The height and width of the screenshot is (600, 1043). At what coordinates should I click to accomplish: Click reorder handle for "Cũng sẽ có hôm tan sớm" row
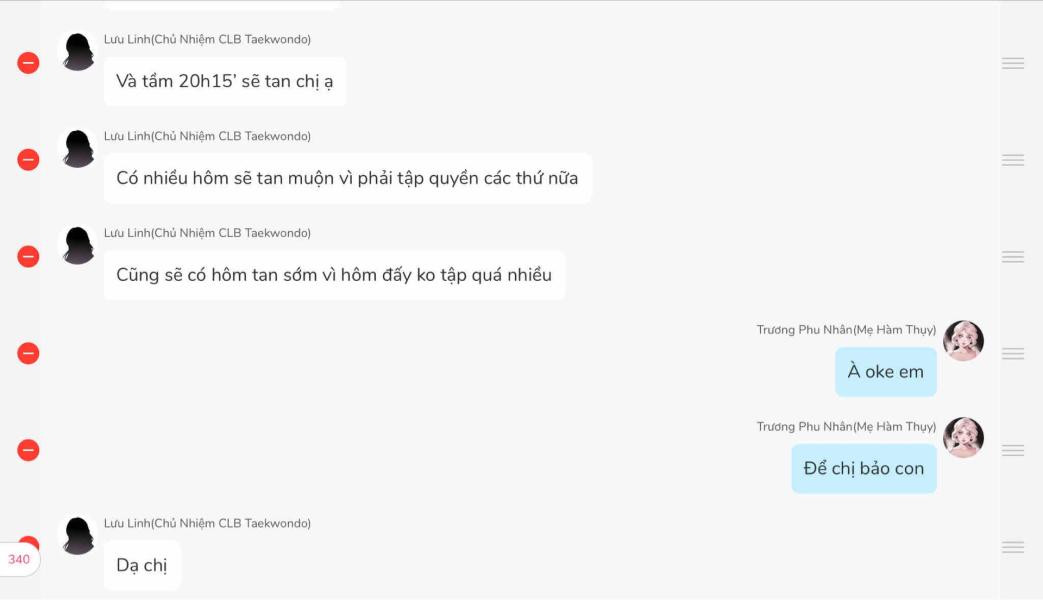coord(1013,257)
